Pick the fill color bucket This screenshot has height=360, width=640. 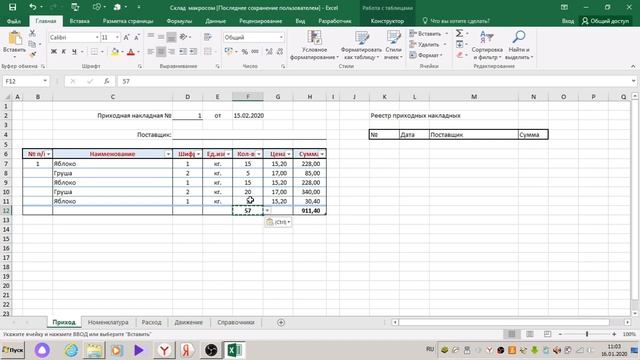click(115, 51)
